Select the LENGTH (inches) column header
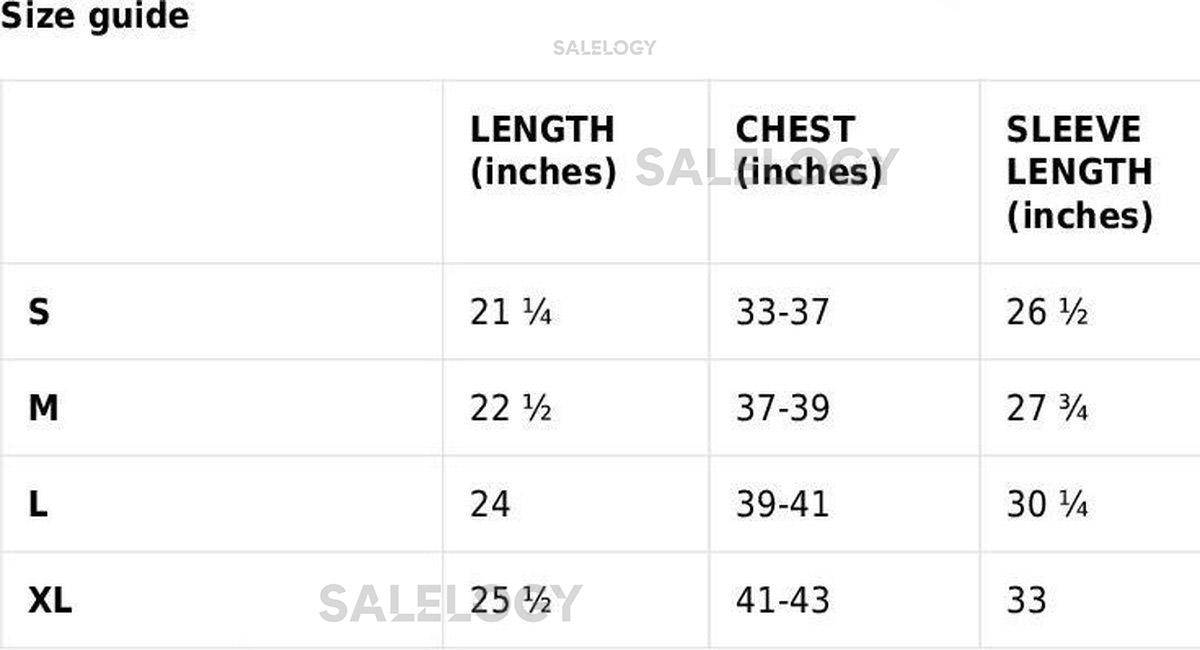Image resolution: width=1200 pixels, height=650 pixels. pos(543,151)
